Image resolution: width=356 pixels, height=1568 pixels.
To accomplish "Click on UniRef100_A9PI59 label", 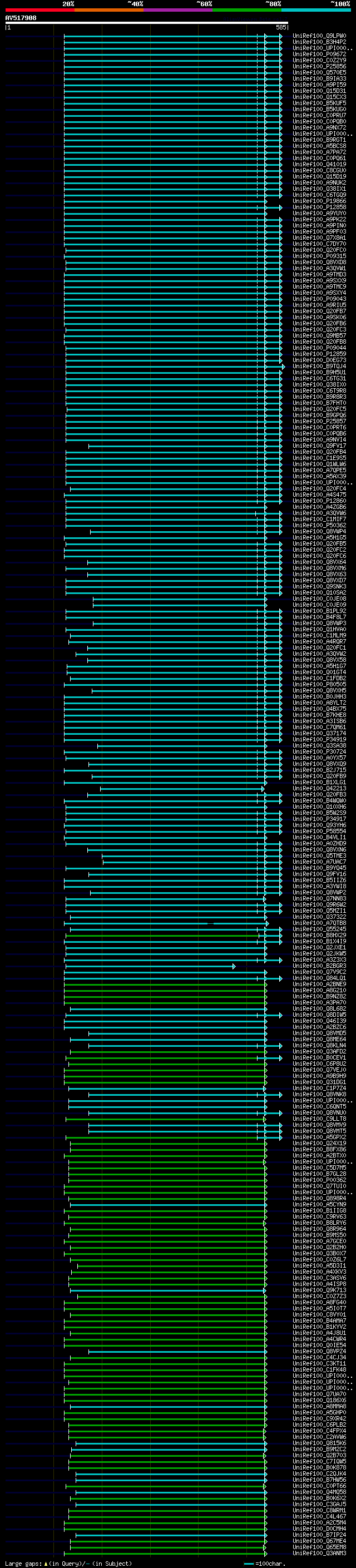I will 319,85.
